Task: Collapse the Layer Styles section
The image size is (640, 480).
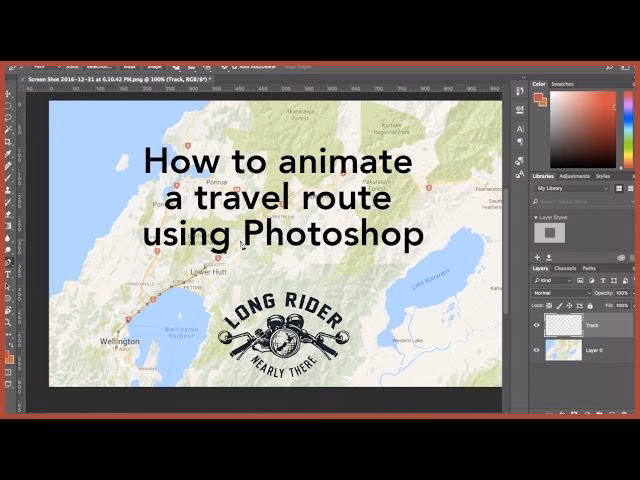Action: pos(536,216)
